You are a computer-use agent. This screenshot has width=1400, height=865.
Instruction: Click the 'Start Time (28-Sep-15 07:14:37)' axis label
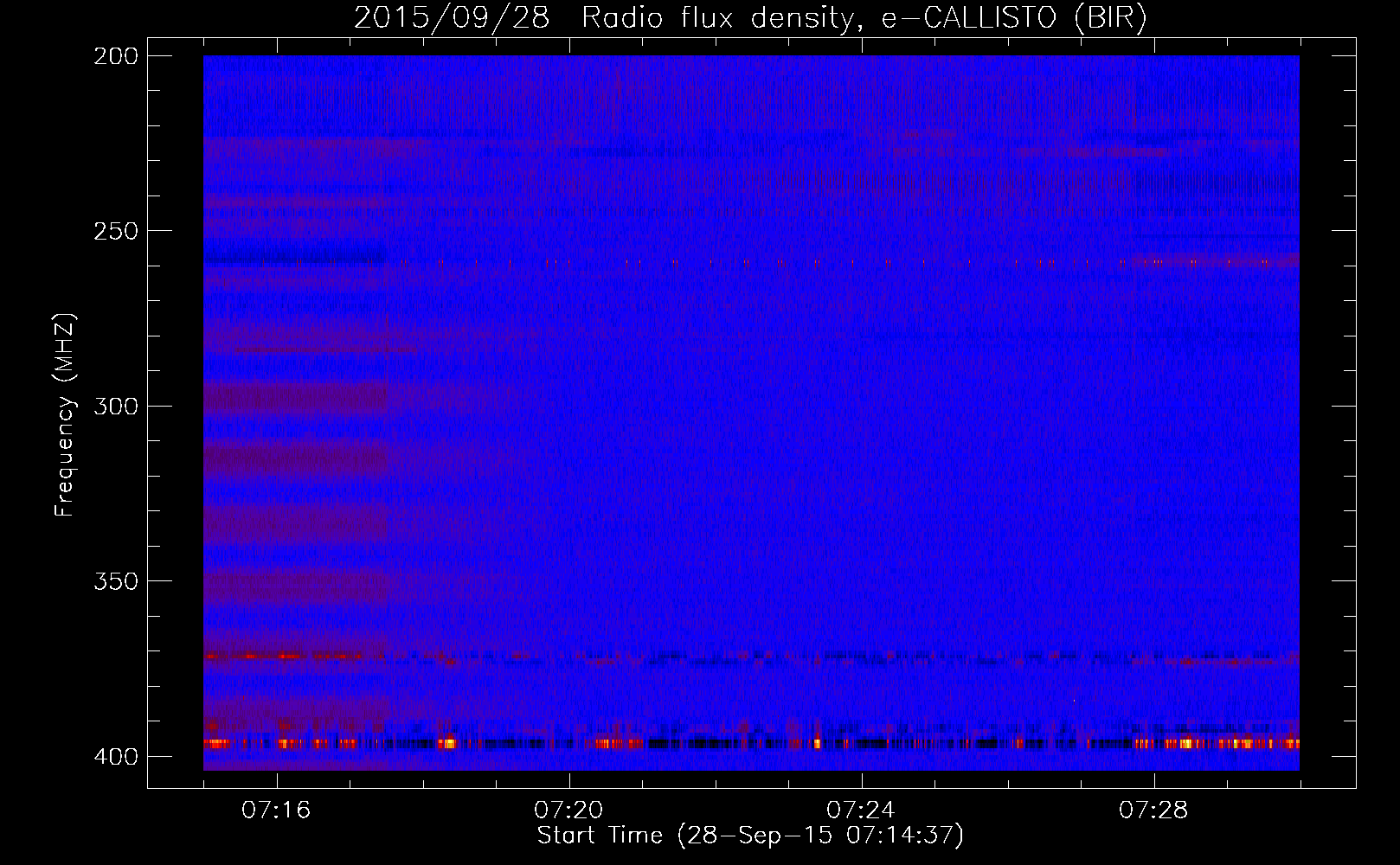click(750, 836)
